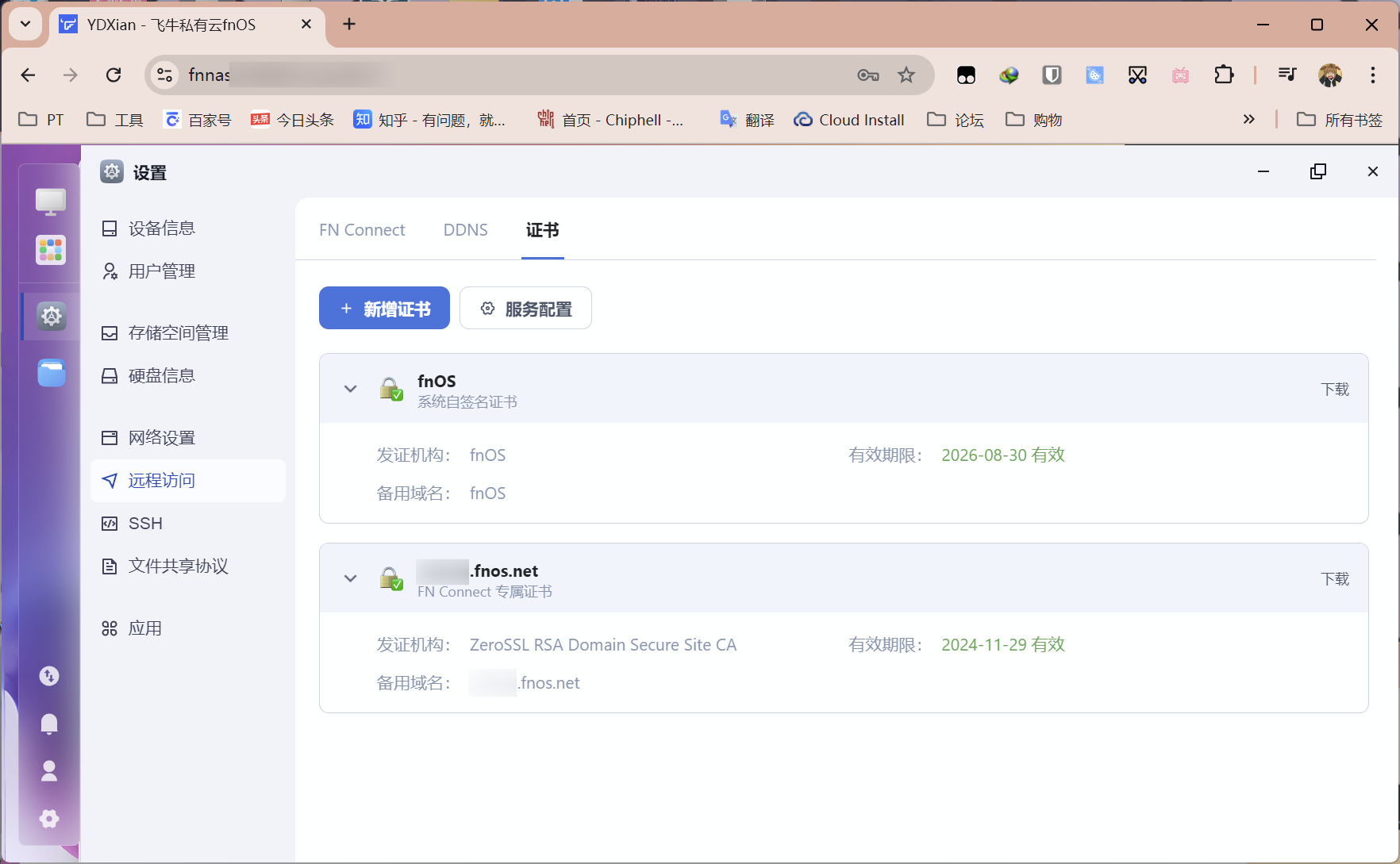Switch to the FN Connect tab
Image resolution: width=1400 pixels, height=864 pixels.
[362, 230]
